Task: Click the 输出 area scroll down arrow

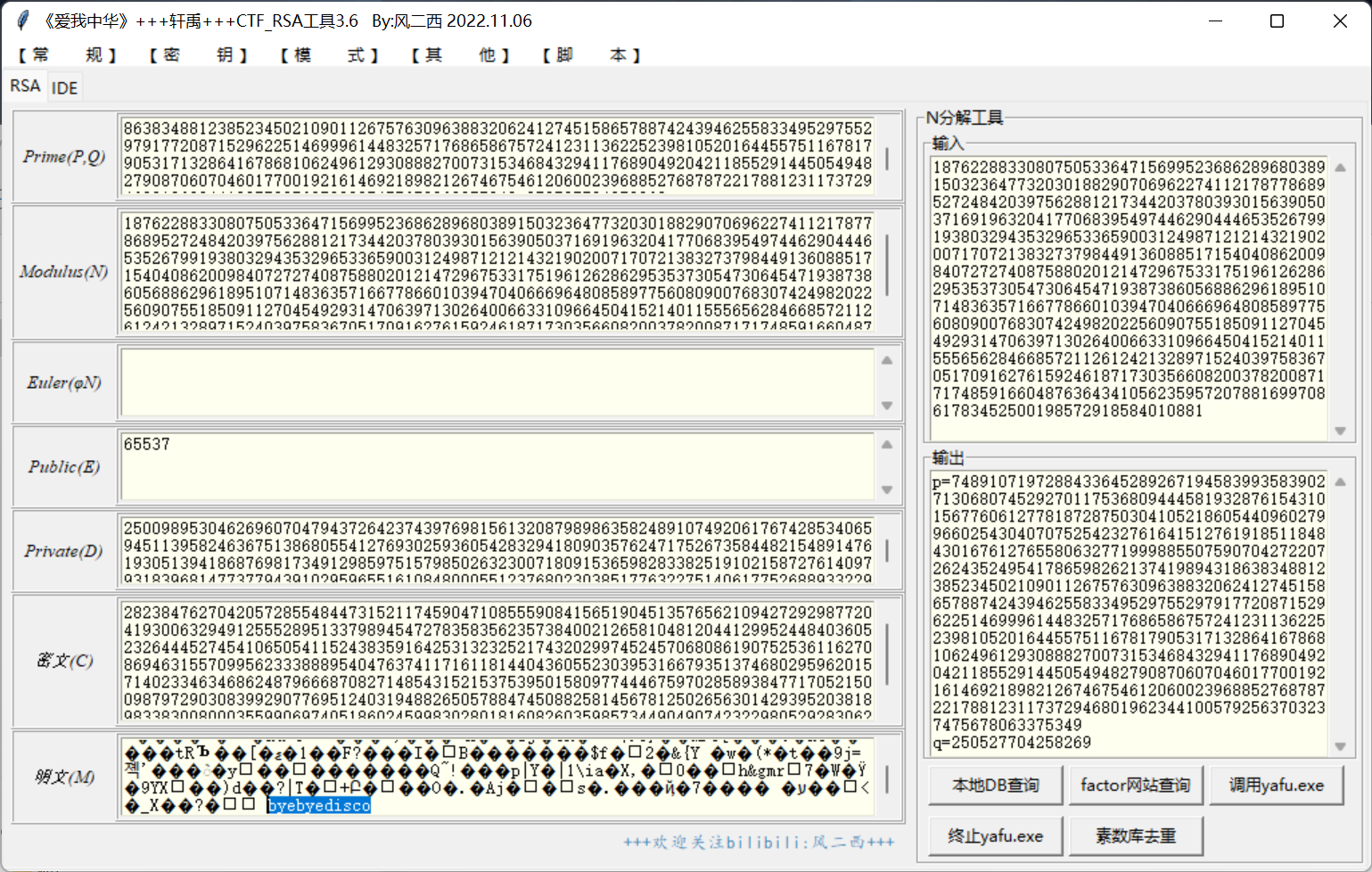Action: coord(1340,745)
